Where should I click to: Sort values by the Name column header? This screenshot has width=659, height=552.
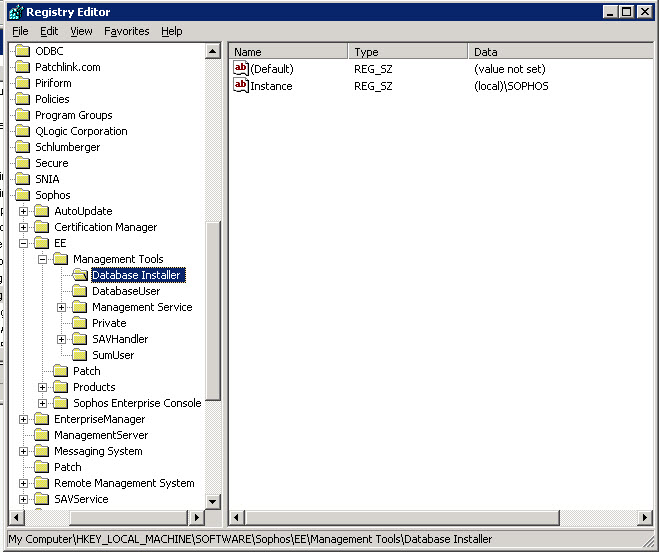coord(289,52)
